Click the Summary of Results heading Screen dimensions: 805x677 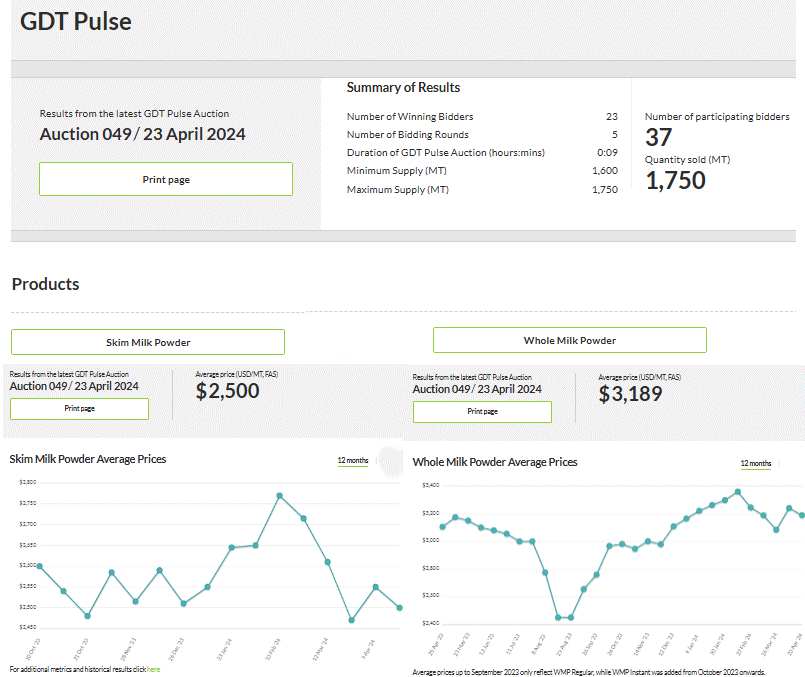(x=403, y=87)
